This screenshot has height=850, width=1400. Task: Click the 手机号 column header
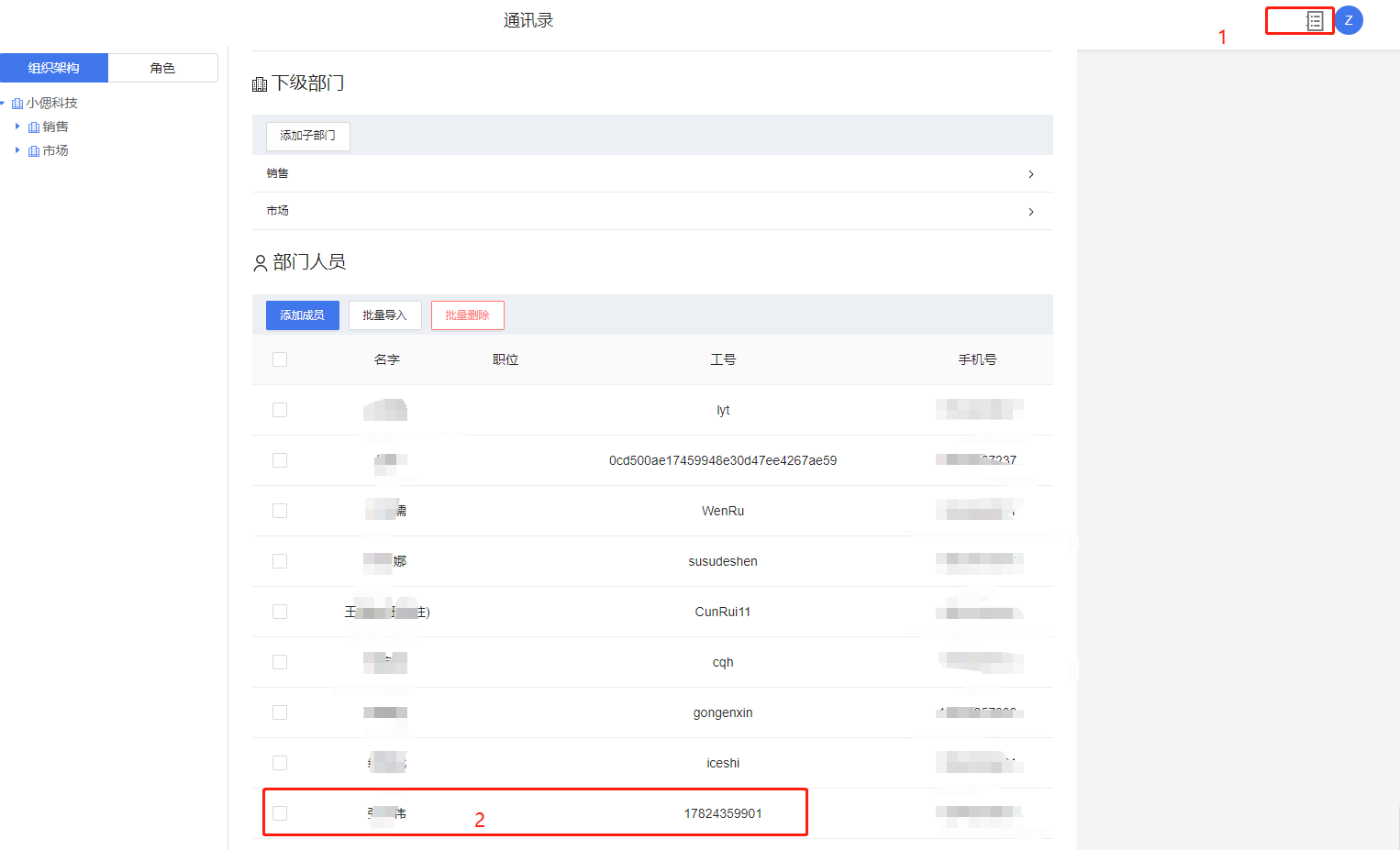click(x=977, y=359)
